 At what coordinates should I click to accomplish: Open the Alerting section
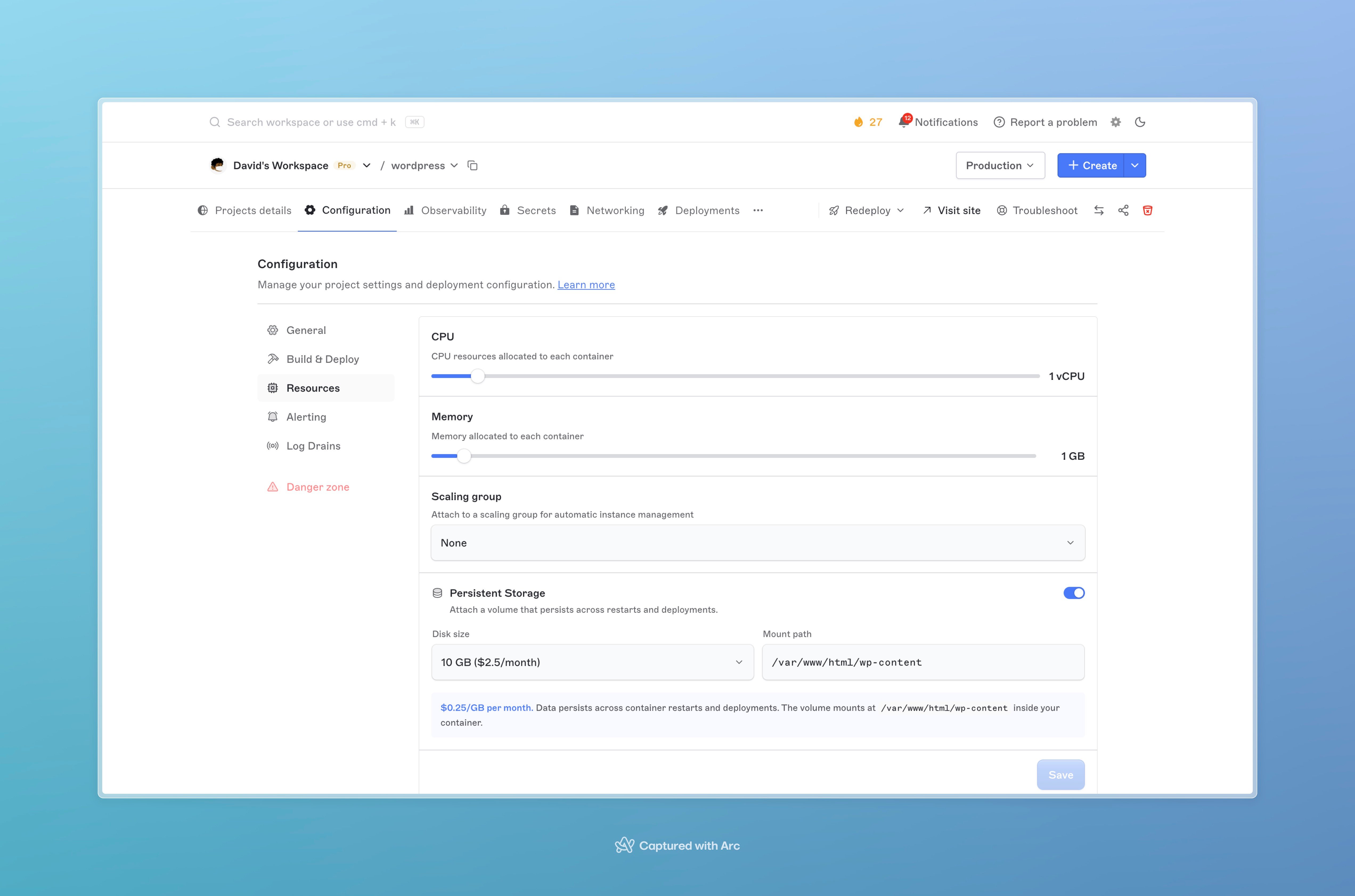pyautogui.click(x=326, y=417)
